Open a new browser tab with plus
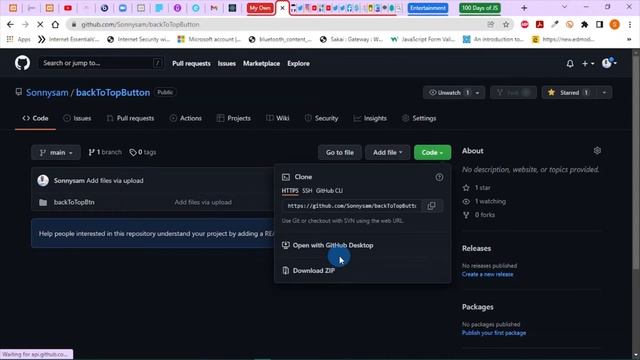 tap(524, 8)
